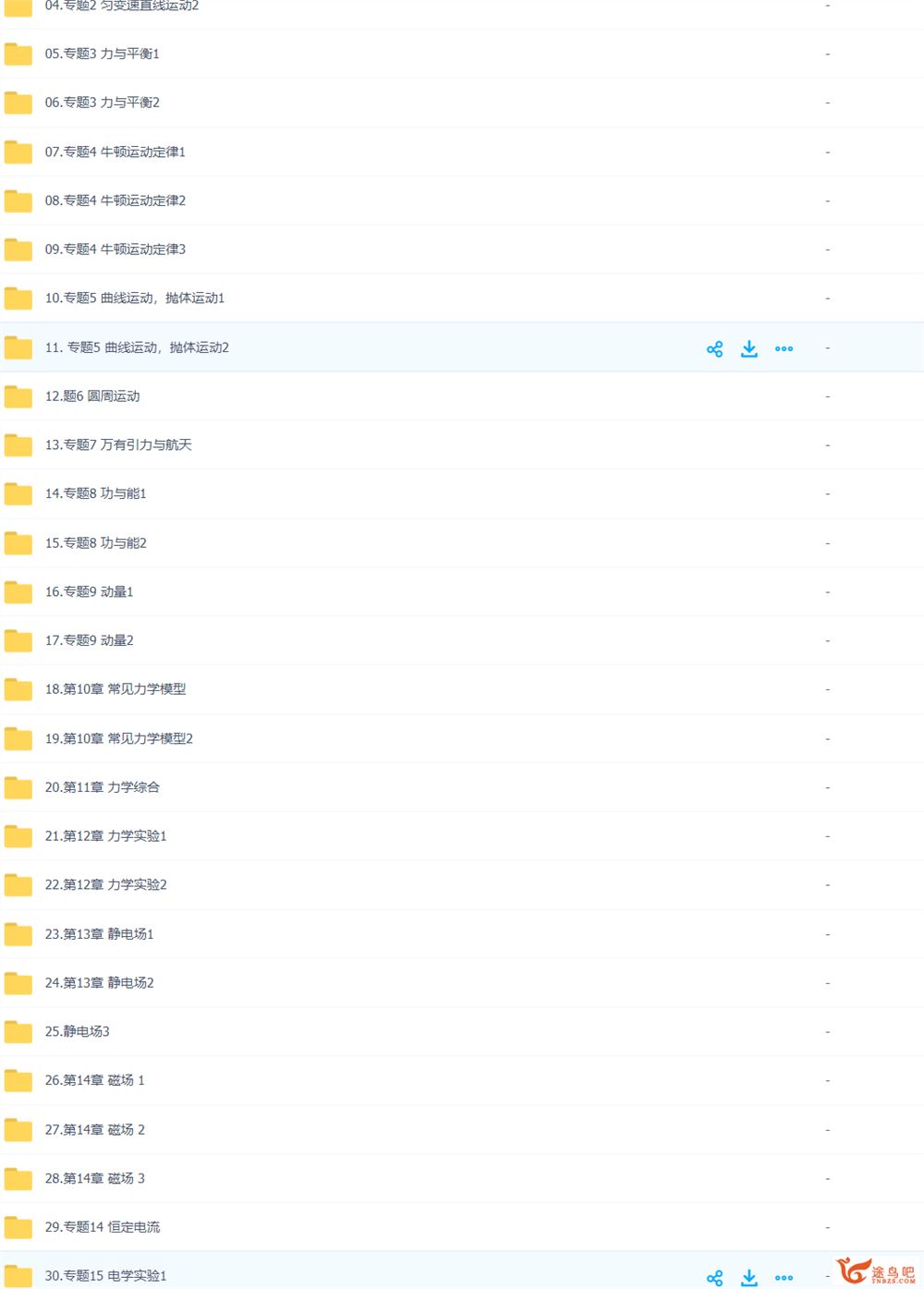Image resolution: width=924 pixels, height=1289 pixels.
Task: Open folder name 27.第14章 磁场 2
Action: pos(95,1130)
